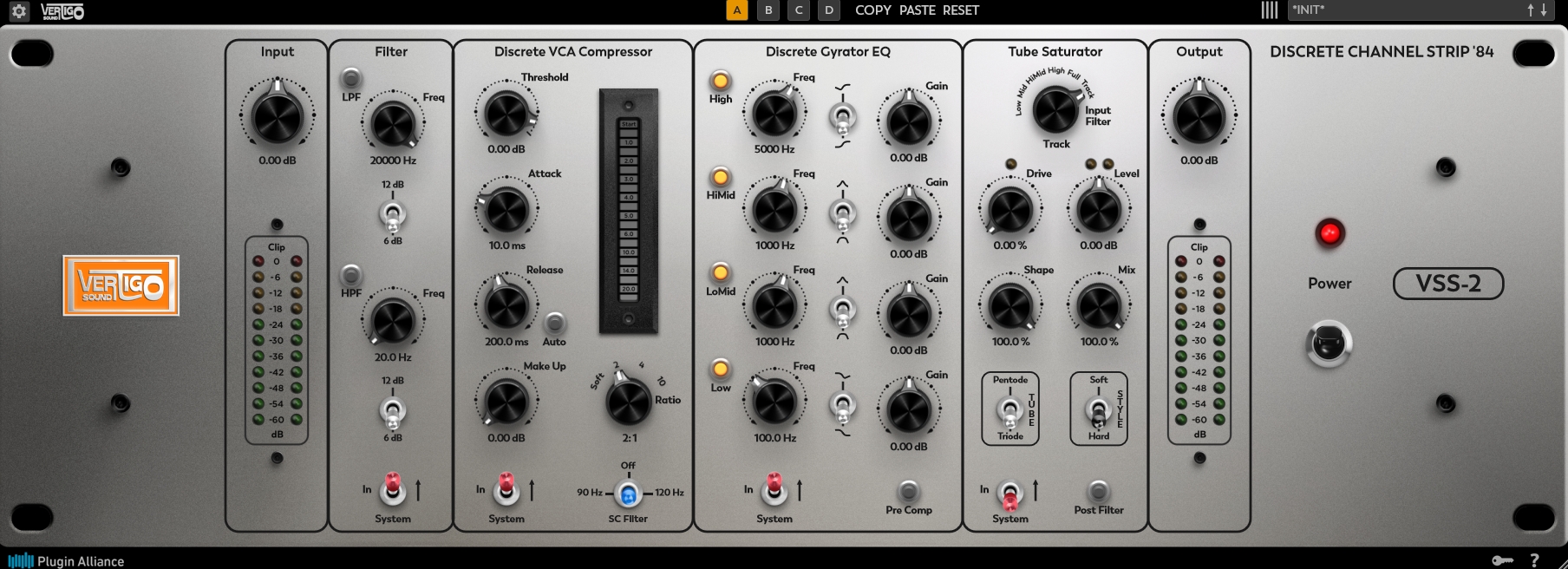
Task: Click the VSS-2 badge
Action: coord(1448,284)
